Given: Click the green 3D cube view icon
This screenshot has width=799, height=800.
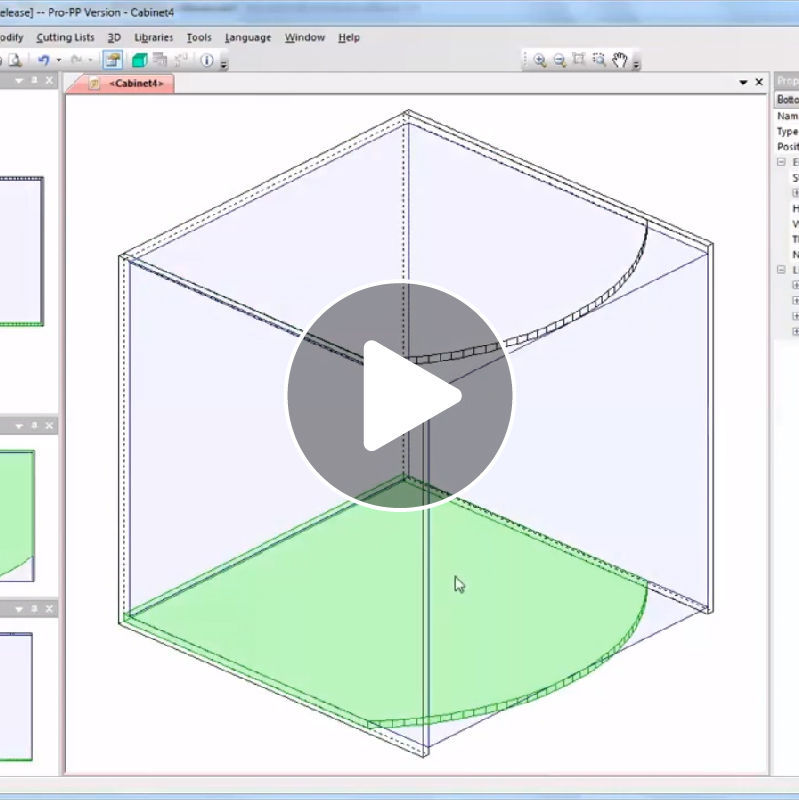Looking at the screenshot, I should pyautogui.click(x=139, y=61).
